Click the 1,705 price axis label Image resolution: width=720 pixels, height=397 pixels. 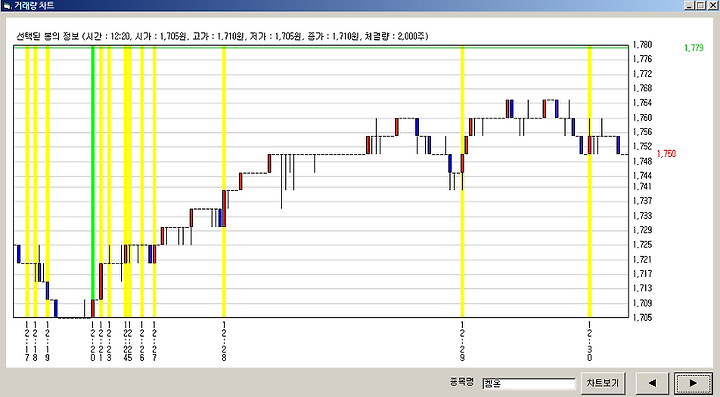pos(642,317)
